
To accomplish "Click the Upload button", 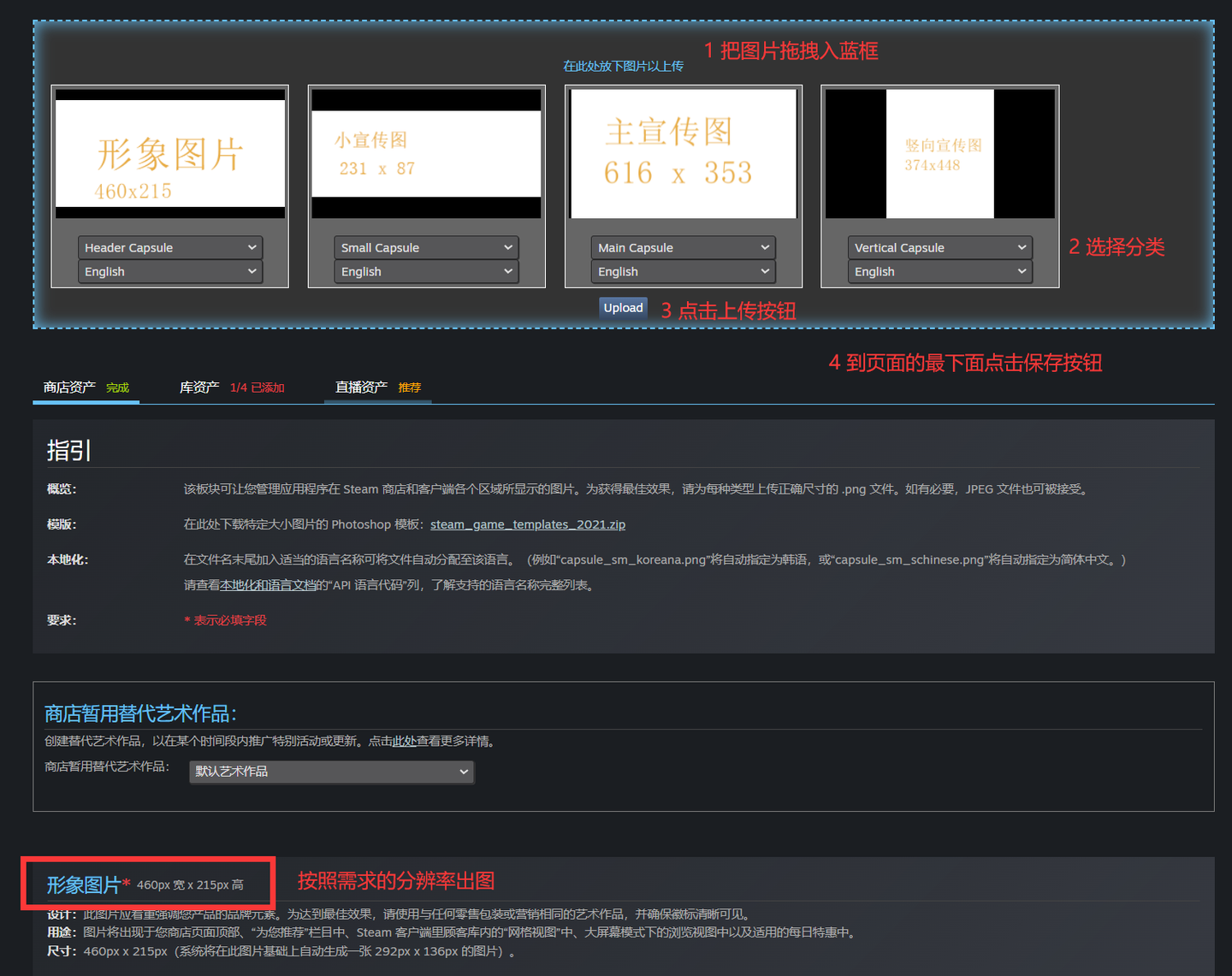I will (623, 308).
